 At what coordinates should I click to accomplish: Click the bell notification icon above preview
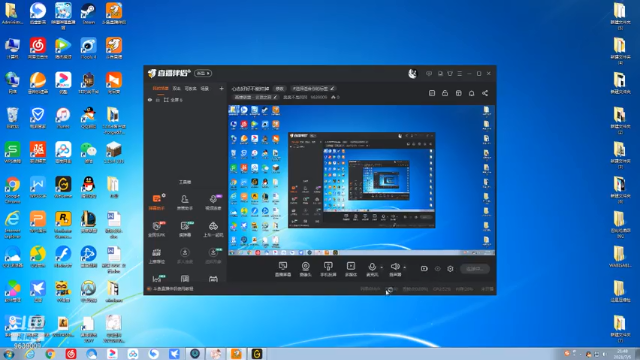471,93
